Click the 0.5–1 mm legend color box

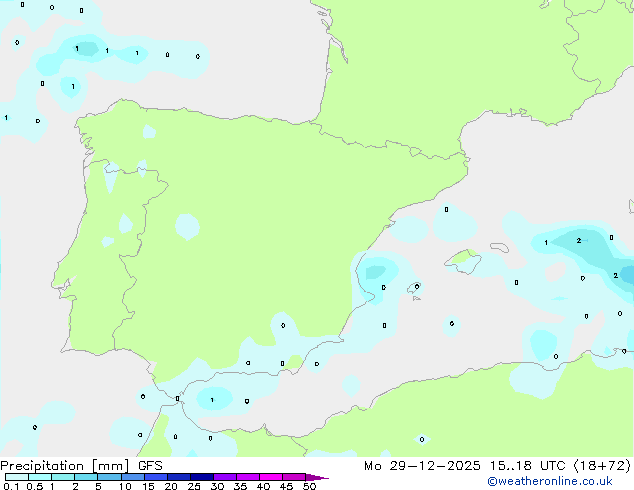coord(40,477)
